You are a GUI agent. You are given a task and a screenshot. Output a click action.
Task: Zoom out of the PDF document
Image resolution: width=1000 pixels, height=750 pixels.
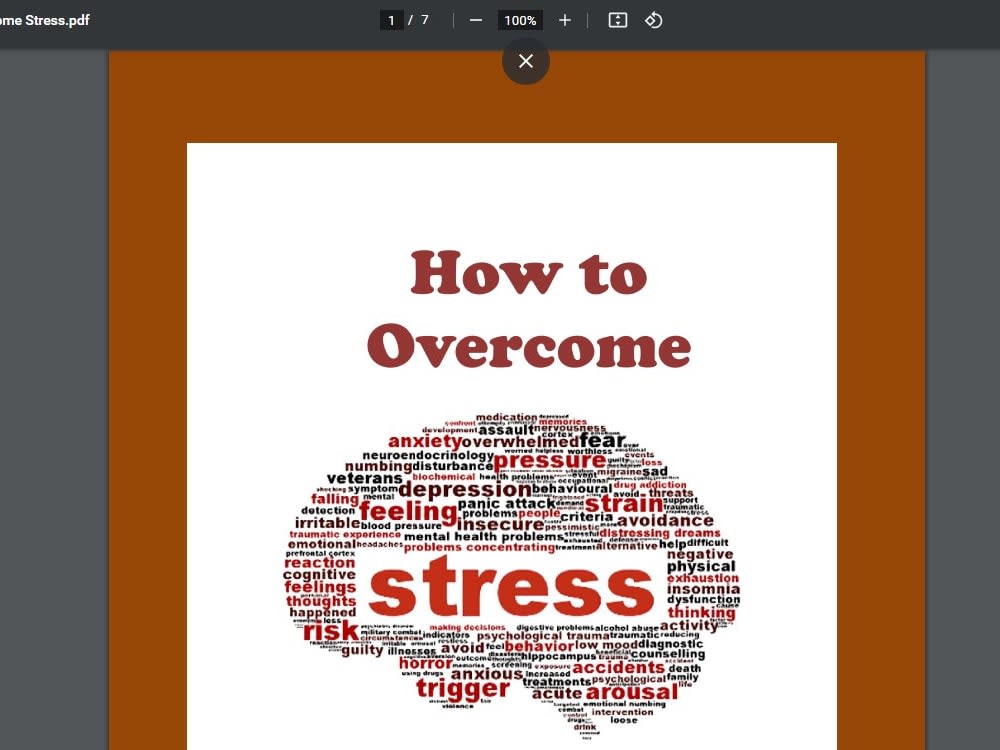coord(476,20)
